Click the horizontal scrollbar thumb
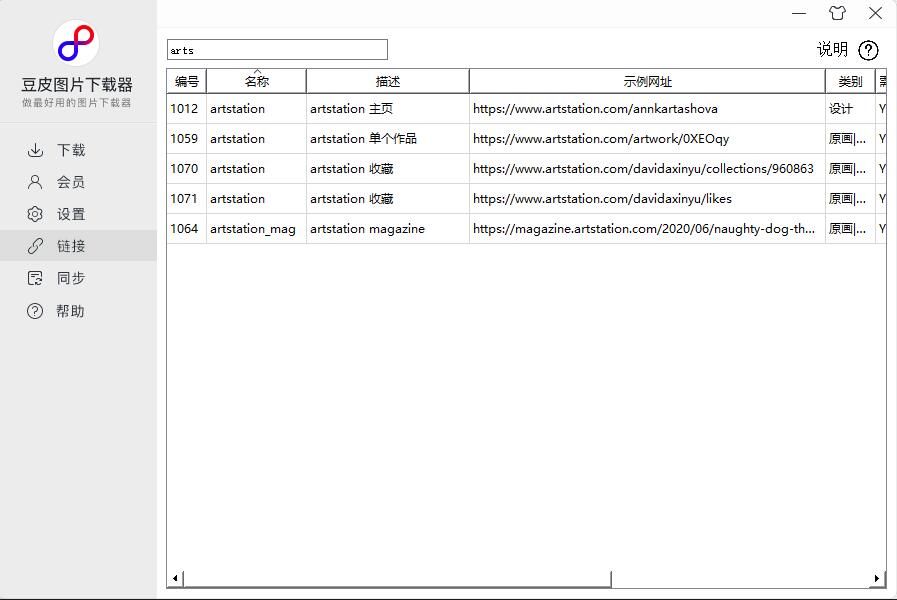The width and height of the screenshot is (897, 600). coord(397,578)
